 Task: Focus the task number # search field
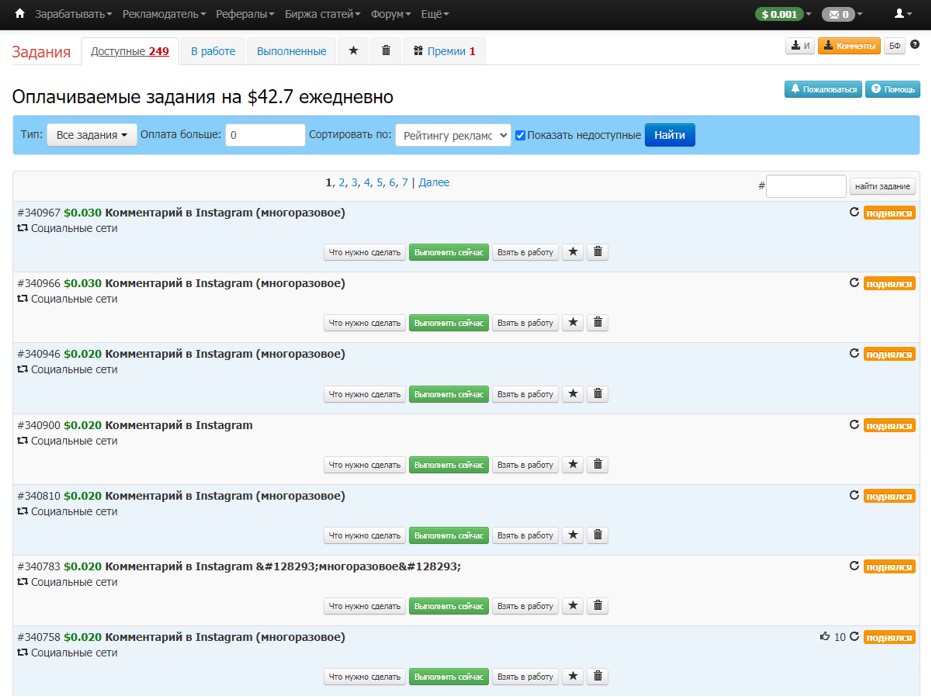tap(806, 186)
